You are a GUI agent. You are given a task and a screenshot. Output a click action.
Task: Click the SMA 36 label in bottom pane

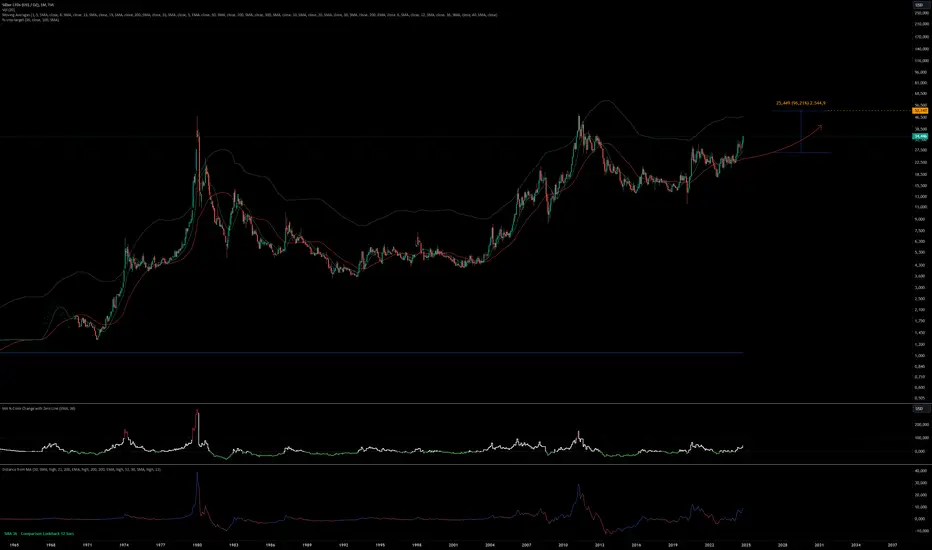click(x=11, y=533)
